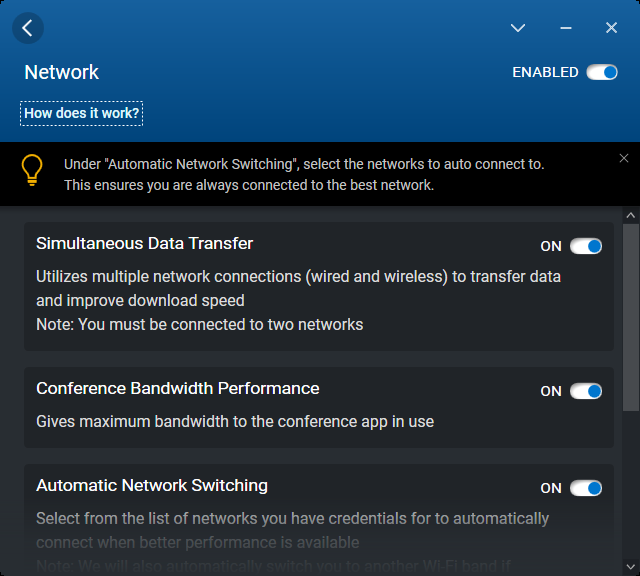Select the Automatic Network Switching heading

pyautogui.click(x=152, y=485)
